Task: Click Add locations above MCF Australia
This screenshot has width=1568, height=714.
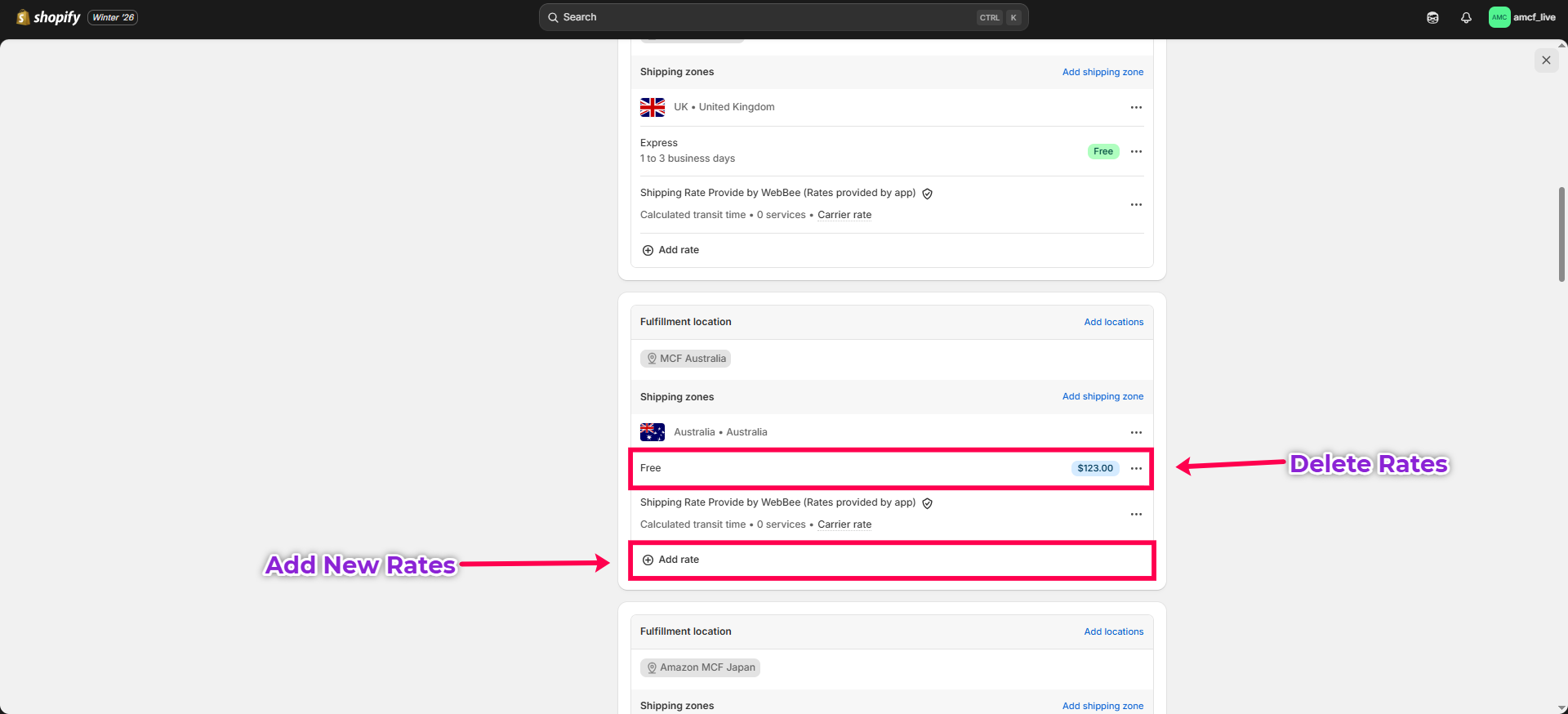Action: pyautogui.click(x=1113, y=322)
